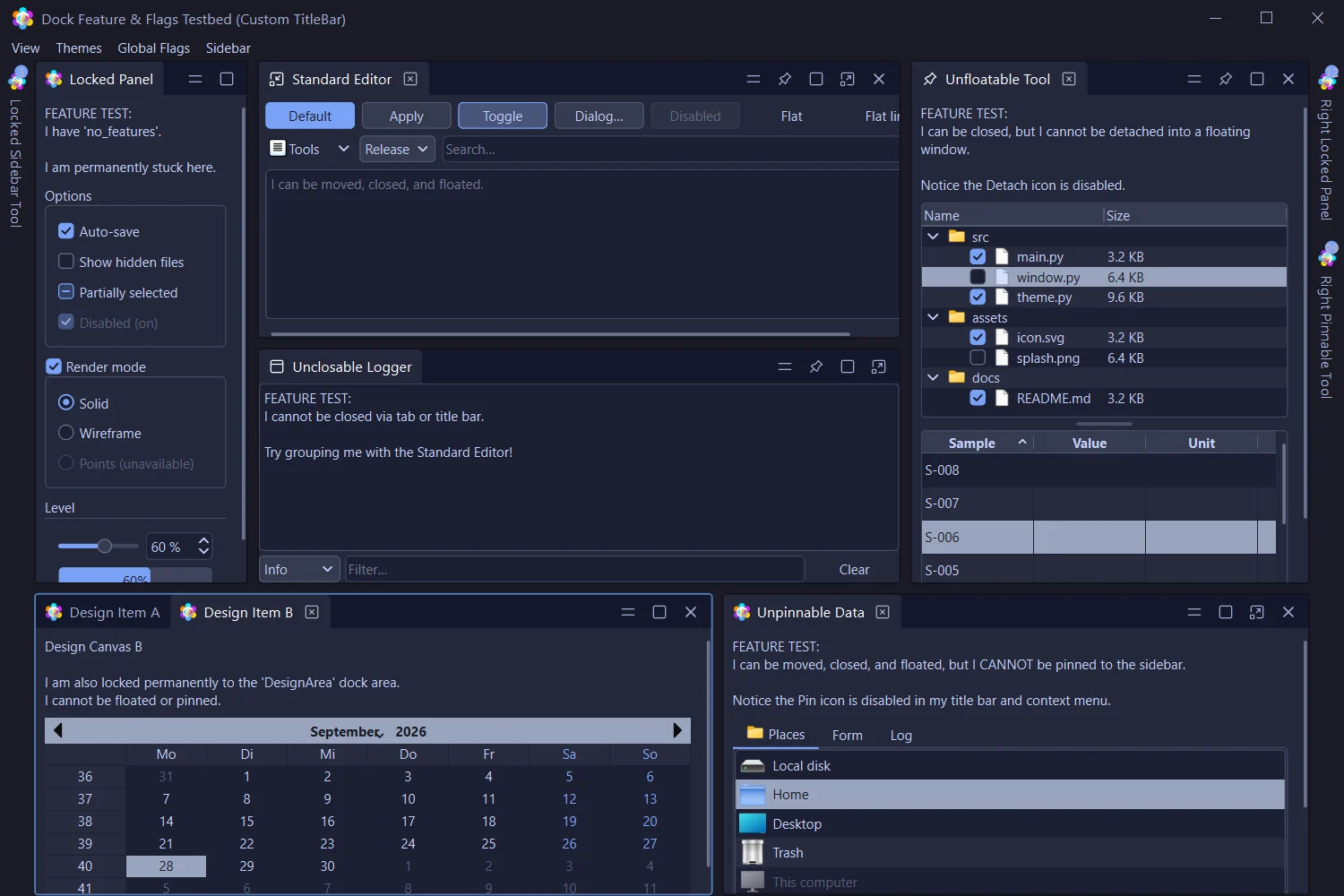Open the Global Flags menu

pyautogui.click(x=154, y=48)
